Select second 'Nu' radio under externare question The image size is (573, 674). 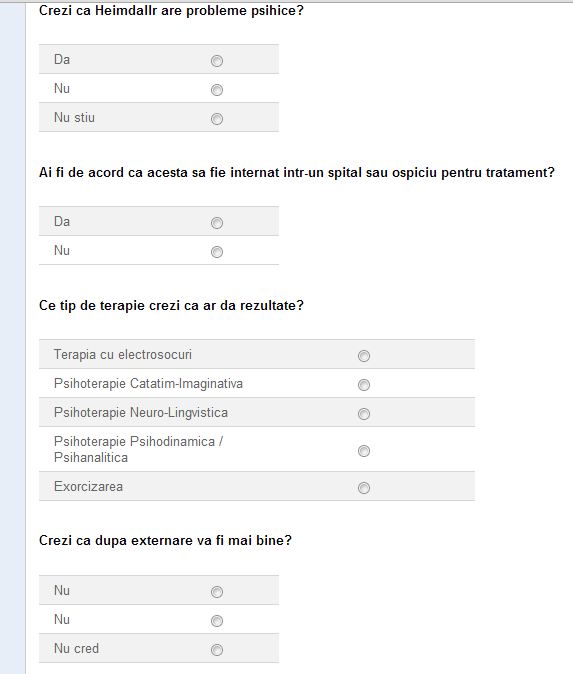click(217, 621)
